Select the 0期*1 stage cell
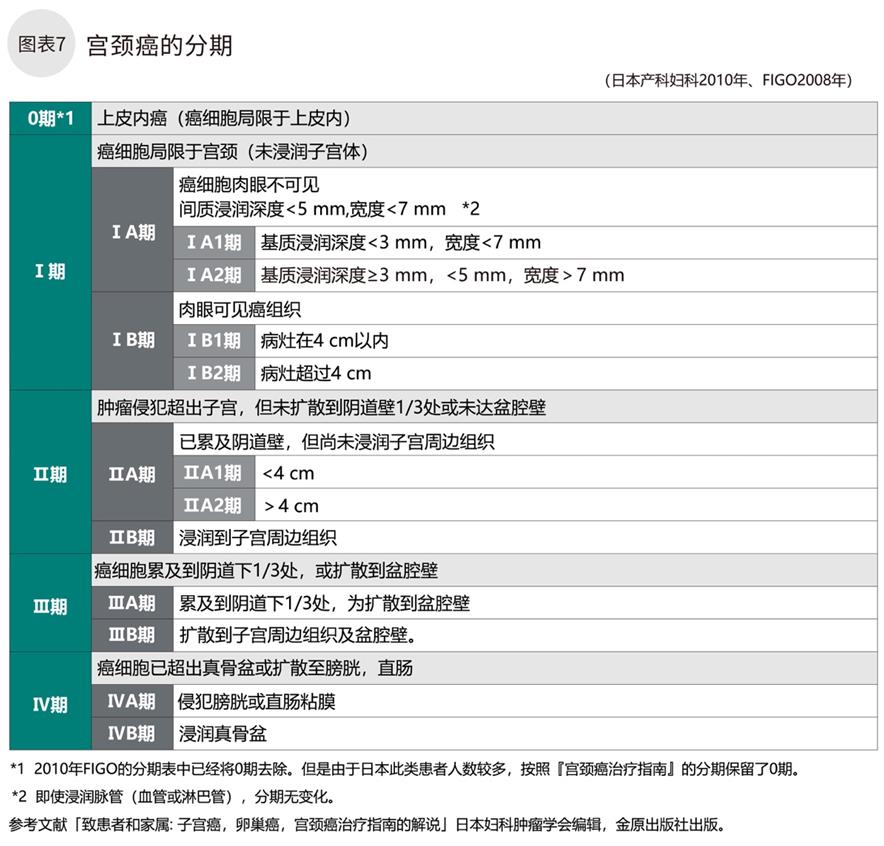The height and width of the screenshot is (846, 884). pyautogui.click(x=50, y=118)
